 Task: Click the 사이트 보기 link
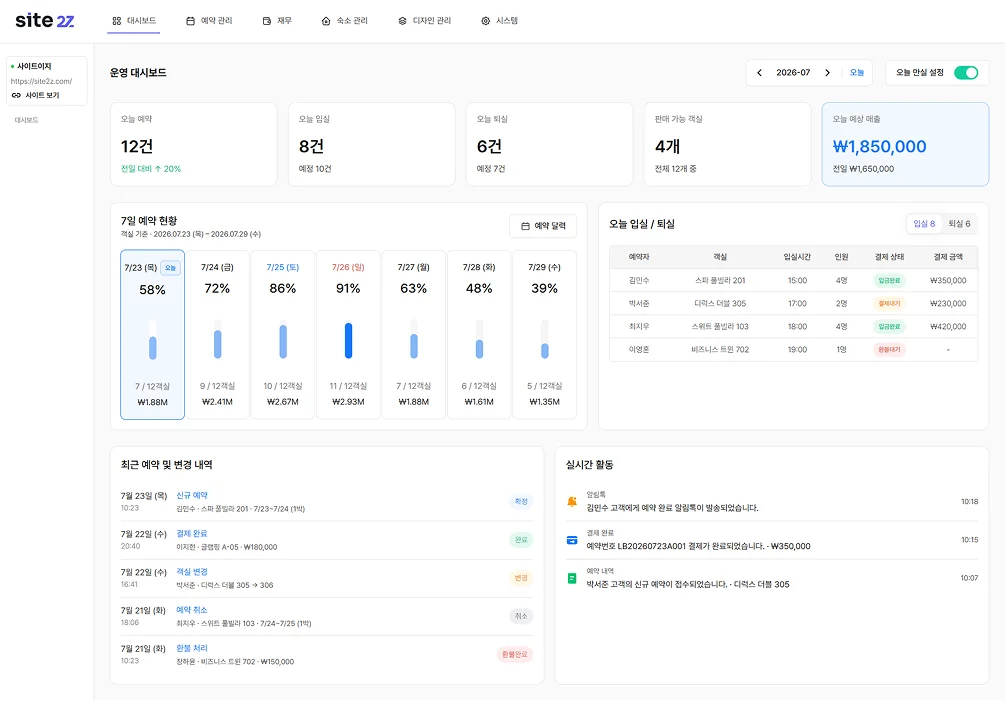[x=42, y=95]
